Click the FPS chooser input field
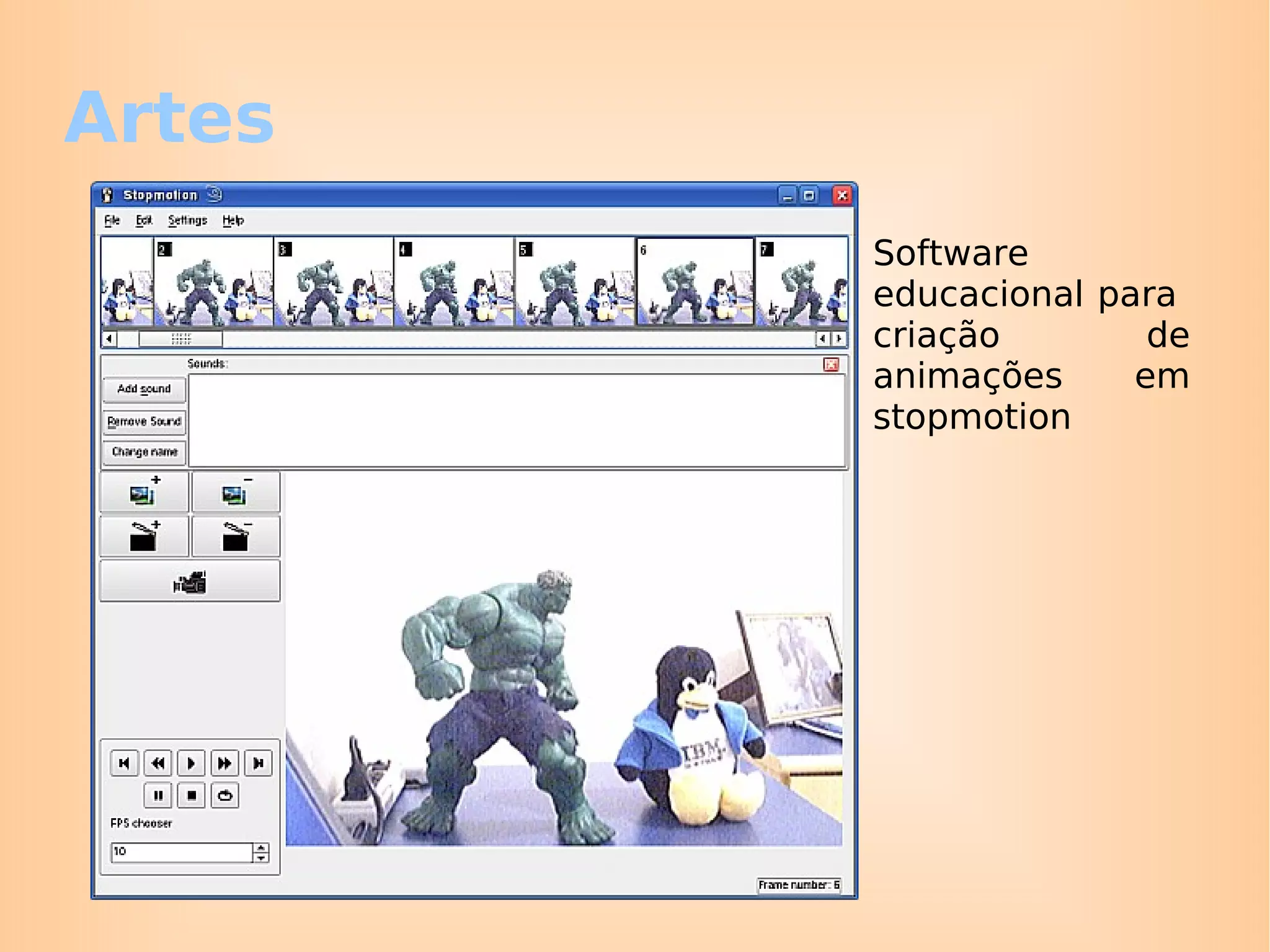Image resolution: width=1270 pixels, height=952 pixels. tap(182, 852)
